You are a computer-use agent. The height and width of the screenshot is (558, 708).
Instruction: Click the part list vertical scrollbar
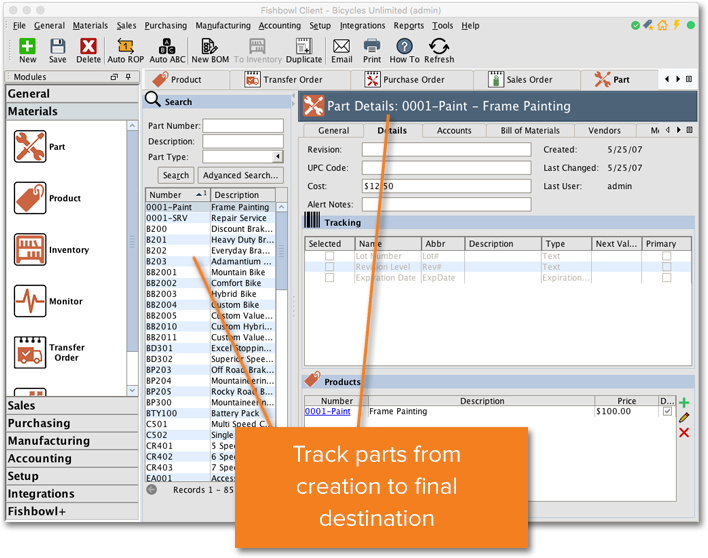pyautogui.click(x=281, y=251)
